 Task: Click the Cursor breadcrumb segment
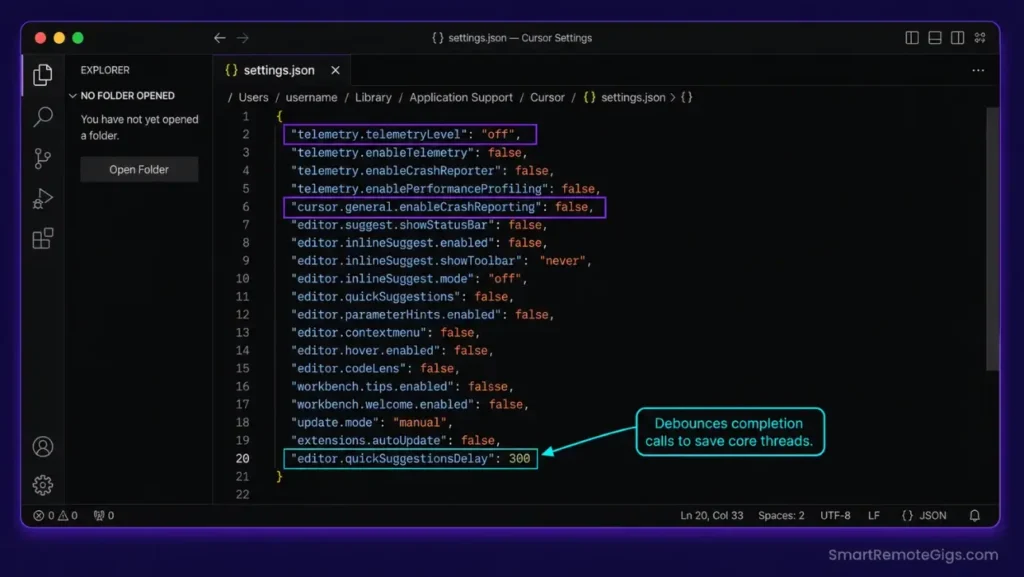[x=547, y=97]
